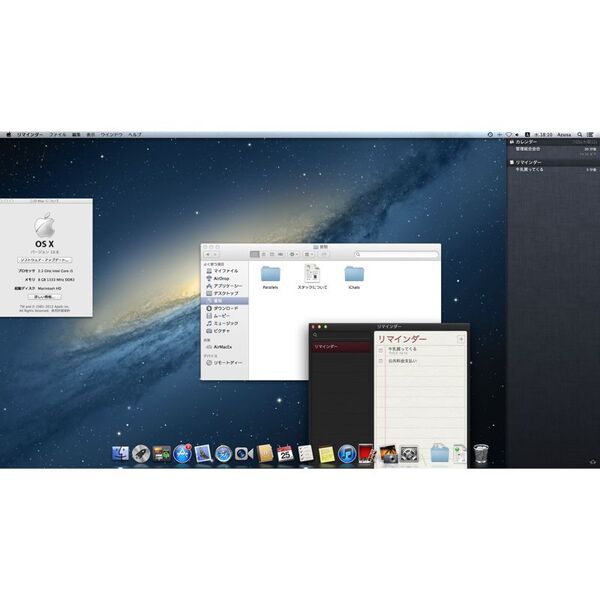The width and height of the screenshot is (600, 600).
Task: Click the Finder search field
Action: coord(396,254)
